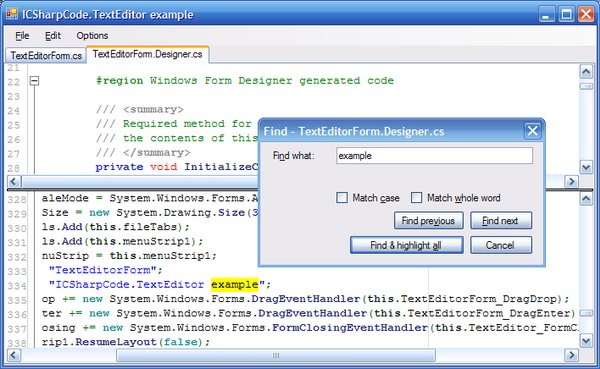
Task: Click the DragEventHandler text on line 335
Action: pos(306,299)
